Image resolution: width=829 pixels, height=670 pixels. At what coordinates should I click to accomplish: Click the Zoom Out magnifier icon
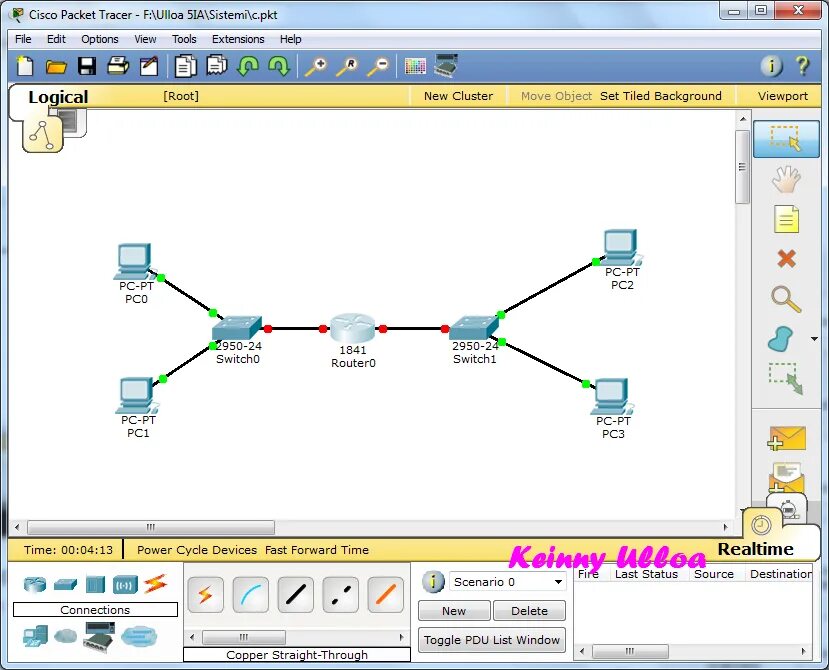click(x=379, y=66)
